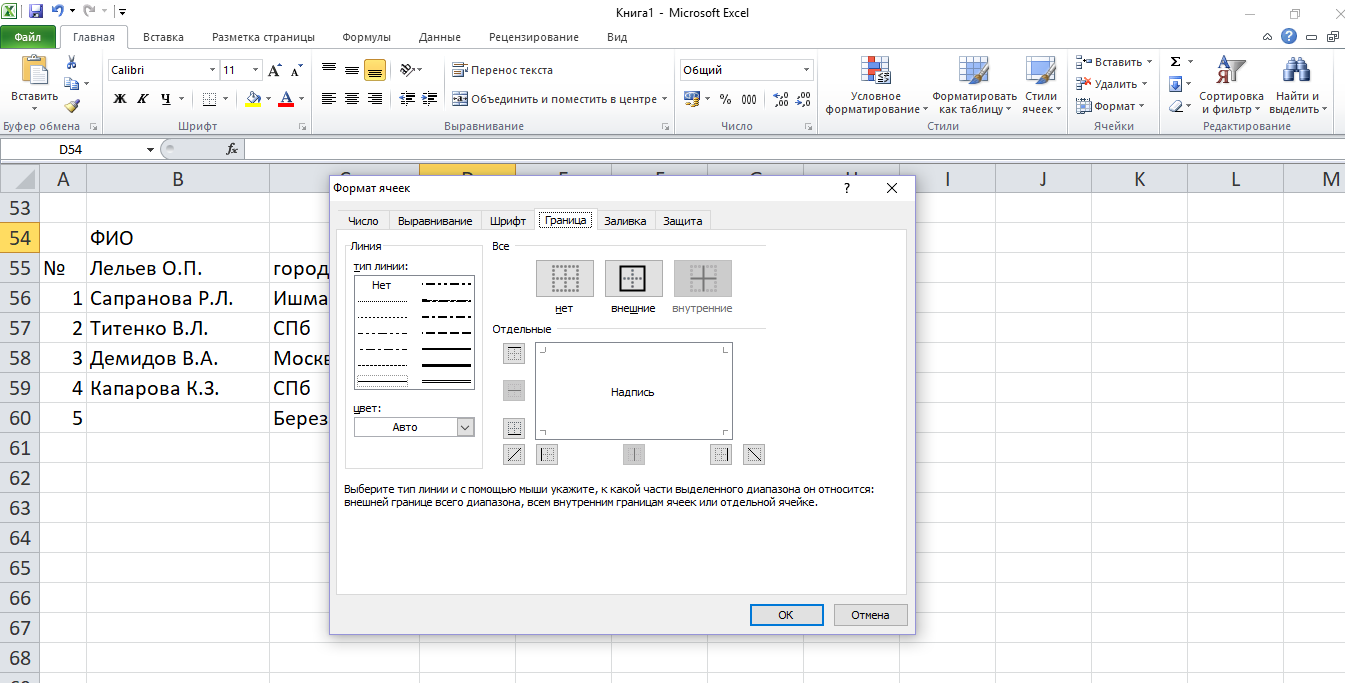
Task: Center text horizontally in the ribbon
Action: click(x=352, y=98)
